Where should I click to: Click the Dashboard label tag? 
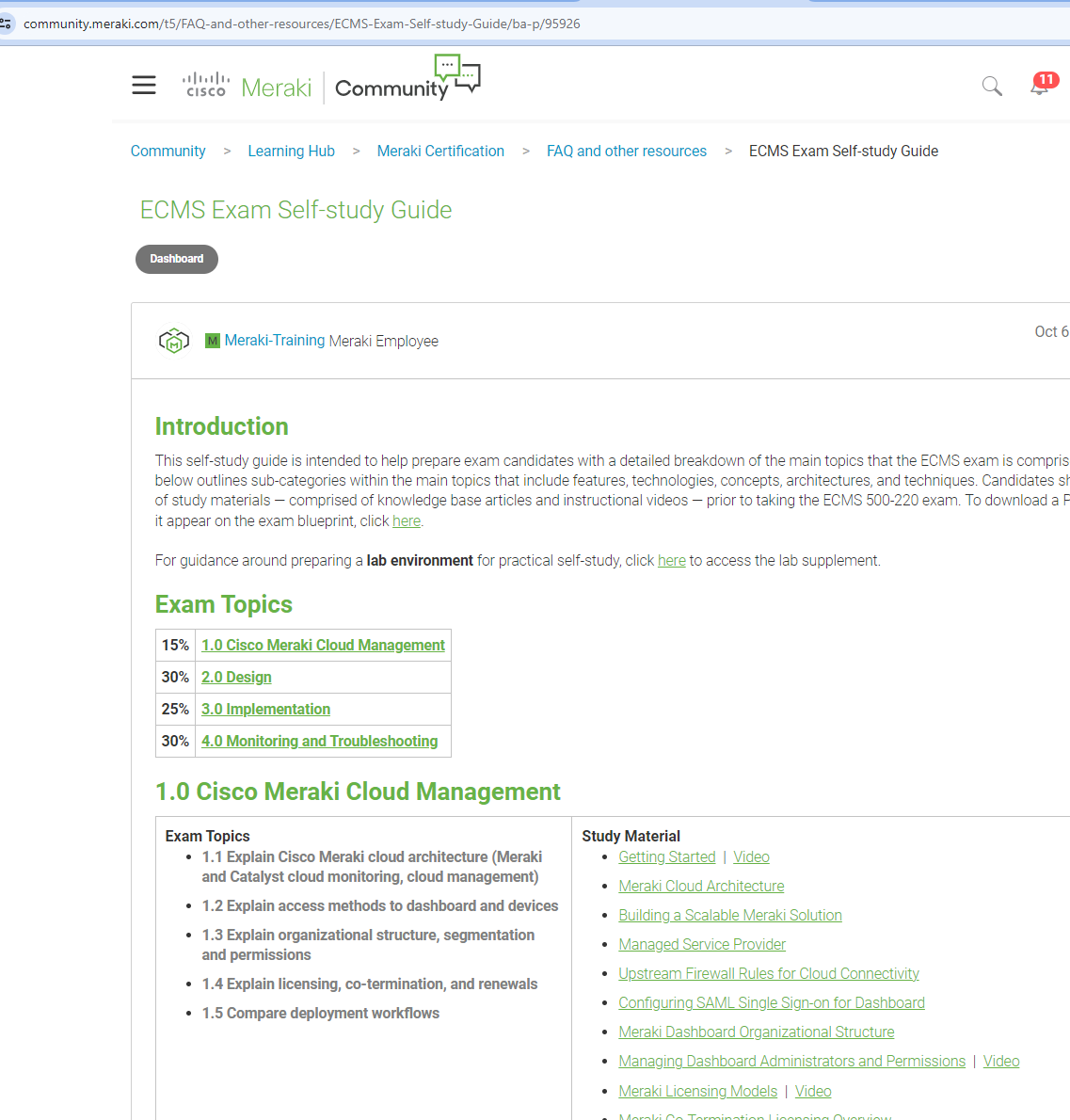tap(177, 259)
